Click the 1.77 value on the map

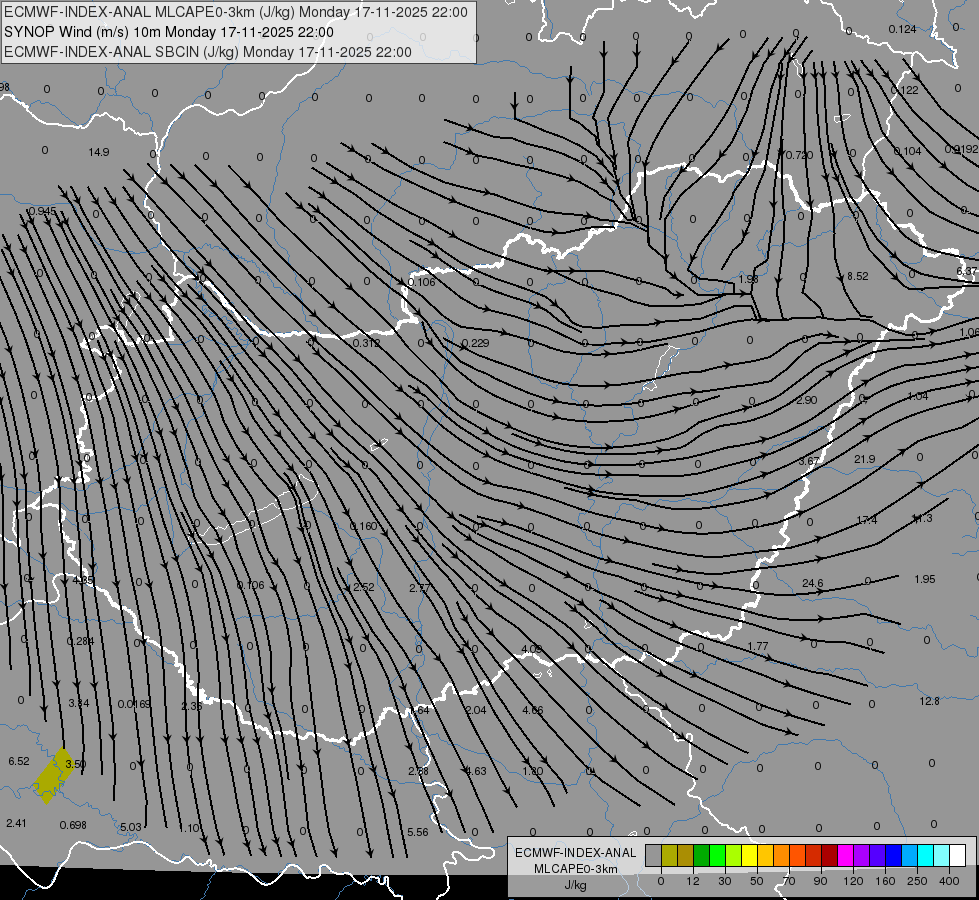[x=757, y=646]
